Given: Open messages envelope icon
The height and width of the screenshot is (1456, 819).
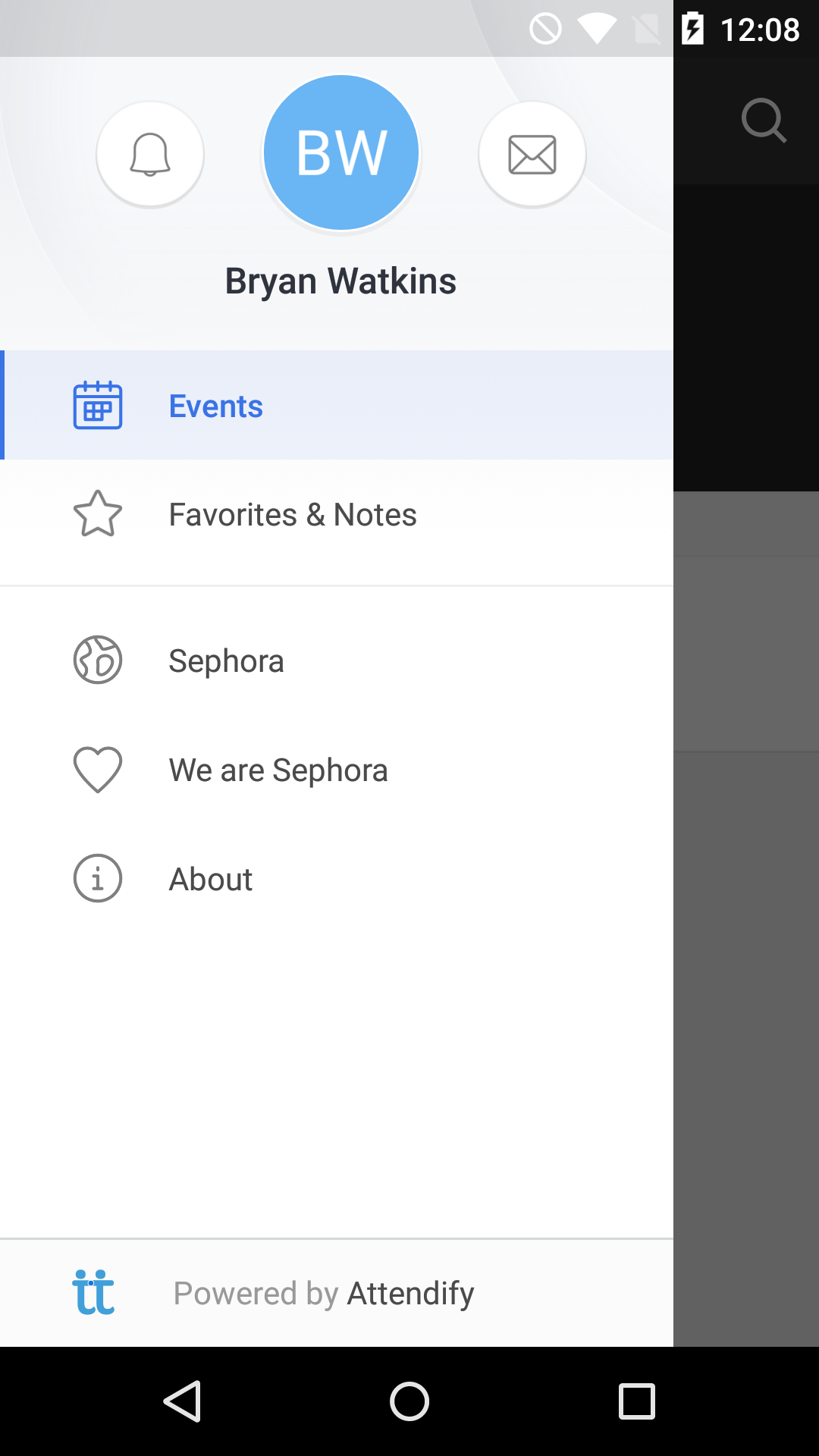Looking at the screenshot, I should [x=532, y=154].
